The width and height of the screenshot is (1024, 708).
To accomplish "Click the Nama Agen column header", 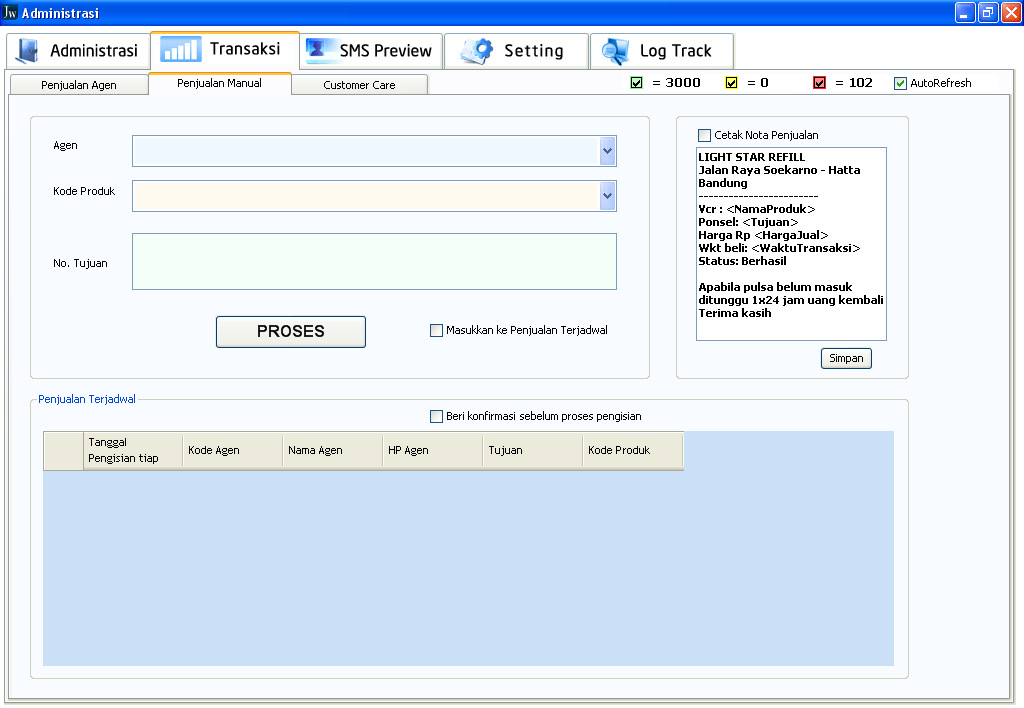I will (332, 450).
